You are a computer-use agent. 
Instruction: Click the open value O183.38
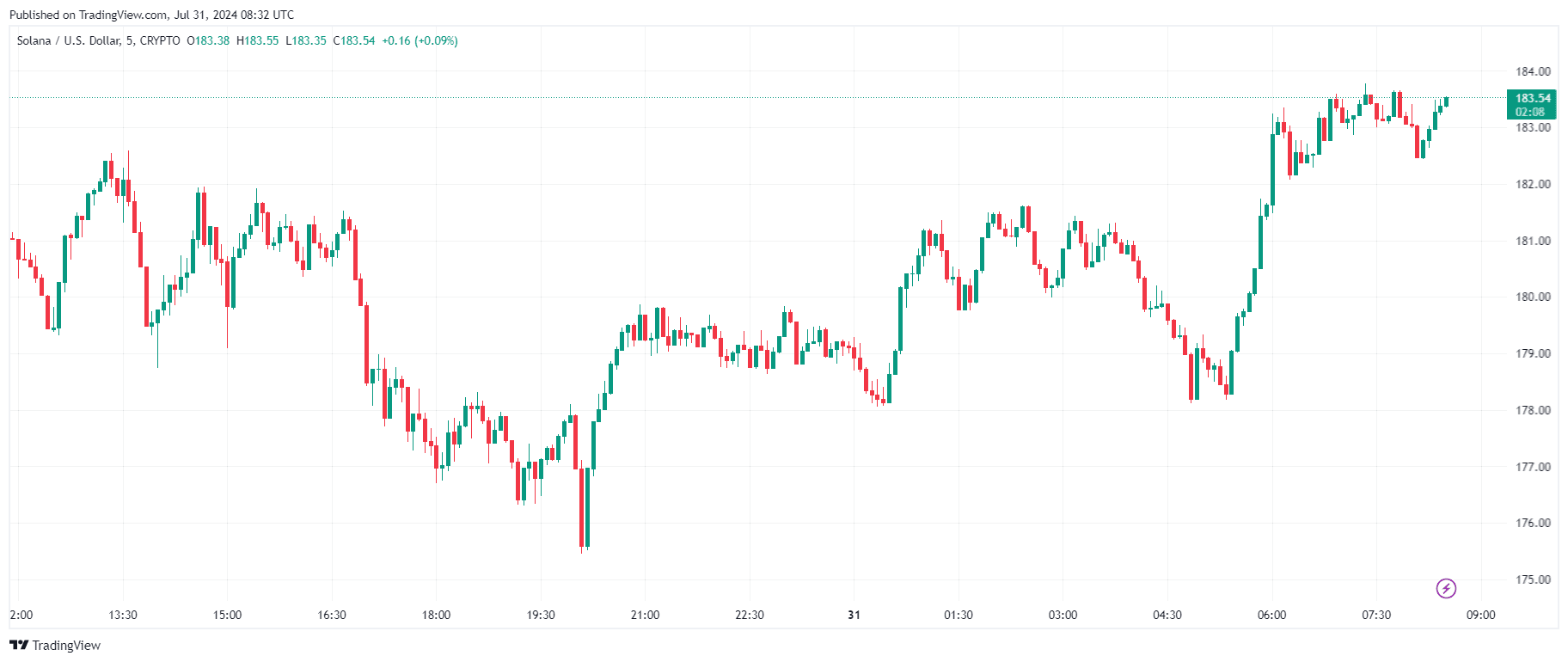click(208, 40)
